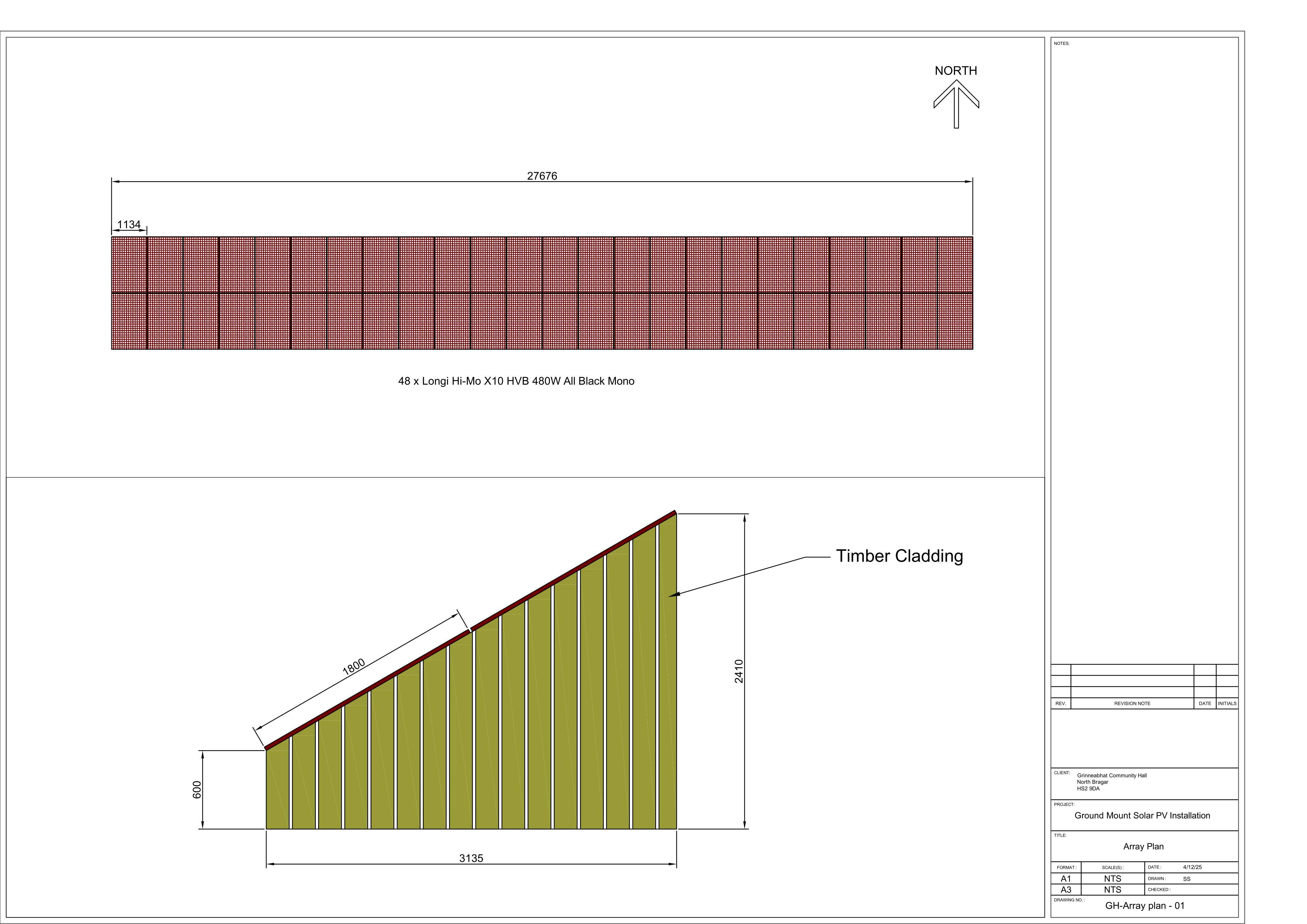
Task: Select the 1134 panel width dimension
Action: point(129,224)
